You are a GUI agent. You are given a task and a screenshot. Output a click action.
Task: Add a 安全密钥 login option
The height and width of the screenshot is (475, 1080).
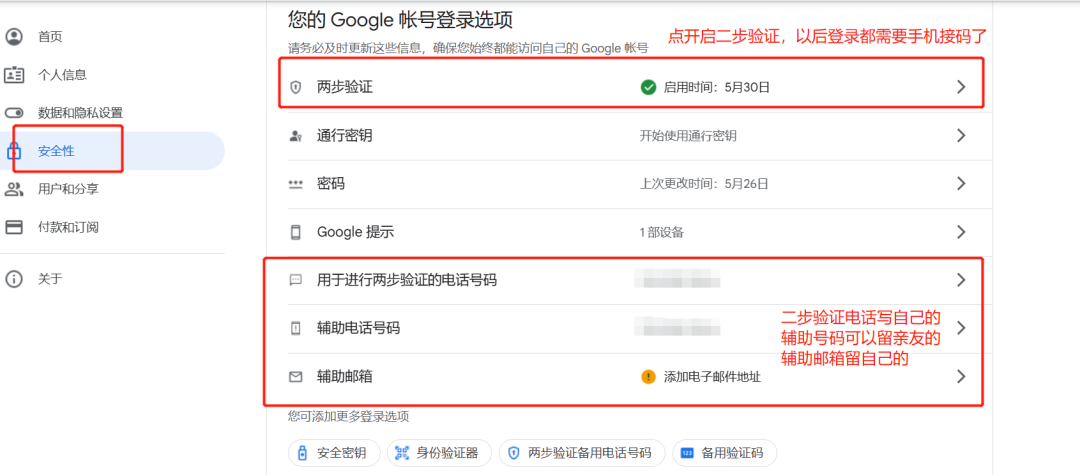pos(335,453)
